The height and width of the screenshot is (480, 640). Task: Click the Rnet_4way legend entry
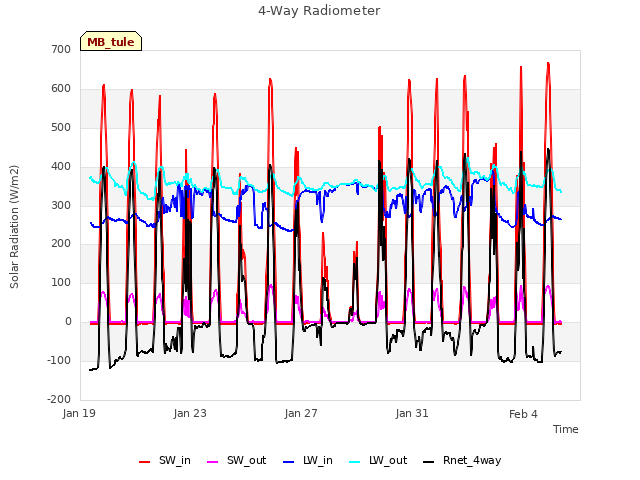462,460
